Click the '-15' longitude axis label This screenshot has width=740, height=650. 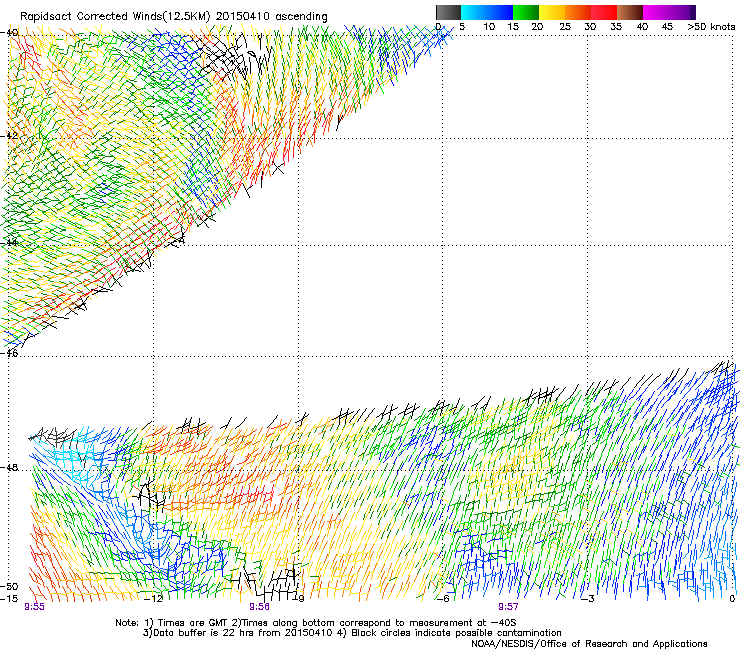click(x=9, y=599)
